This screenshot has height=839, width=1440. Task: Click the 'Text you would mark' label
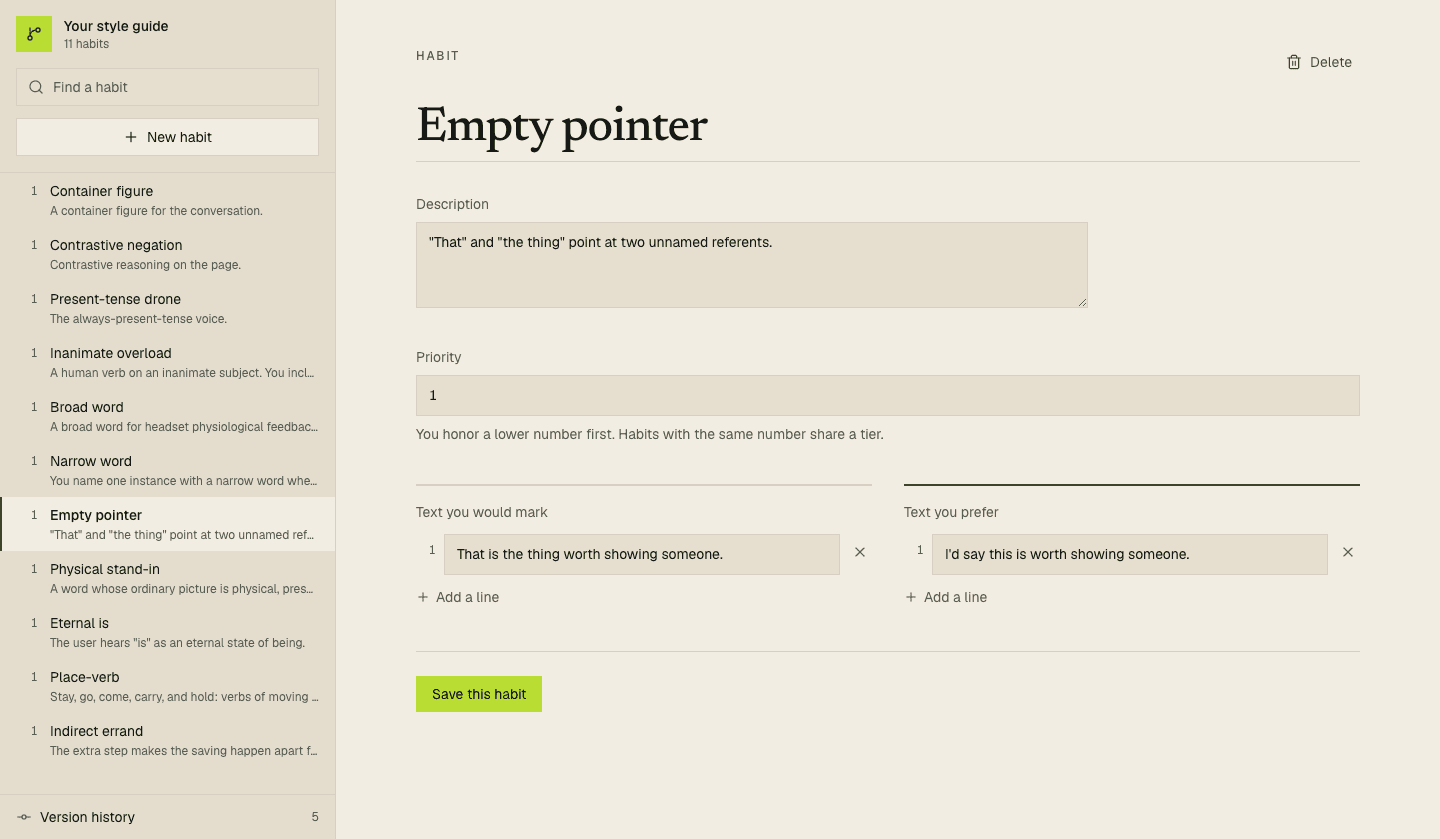coord(482,512)
